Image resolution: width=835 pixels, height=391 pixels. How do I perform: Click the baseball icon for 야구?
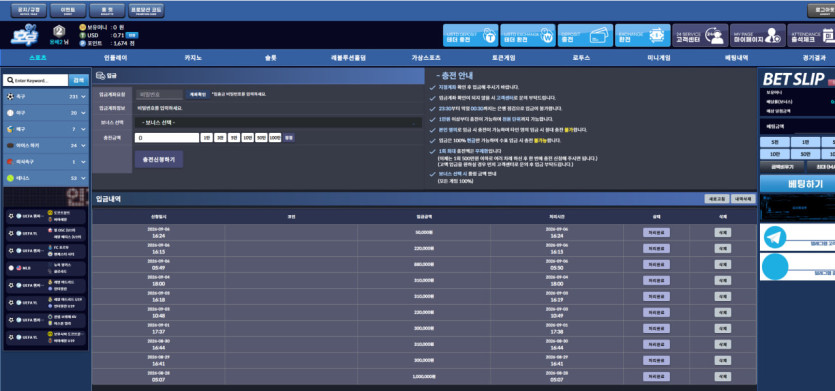pyautogui.click(x=10, y=113)
